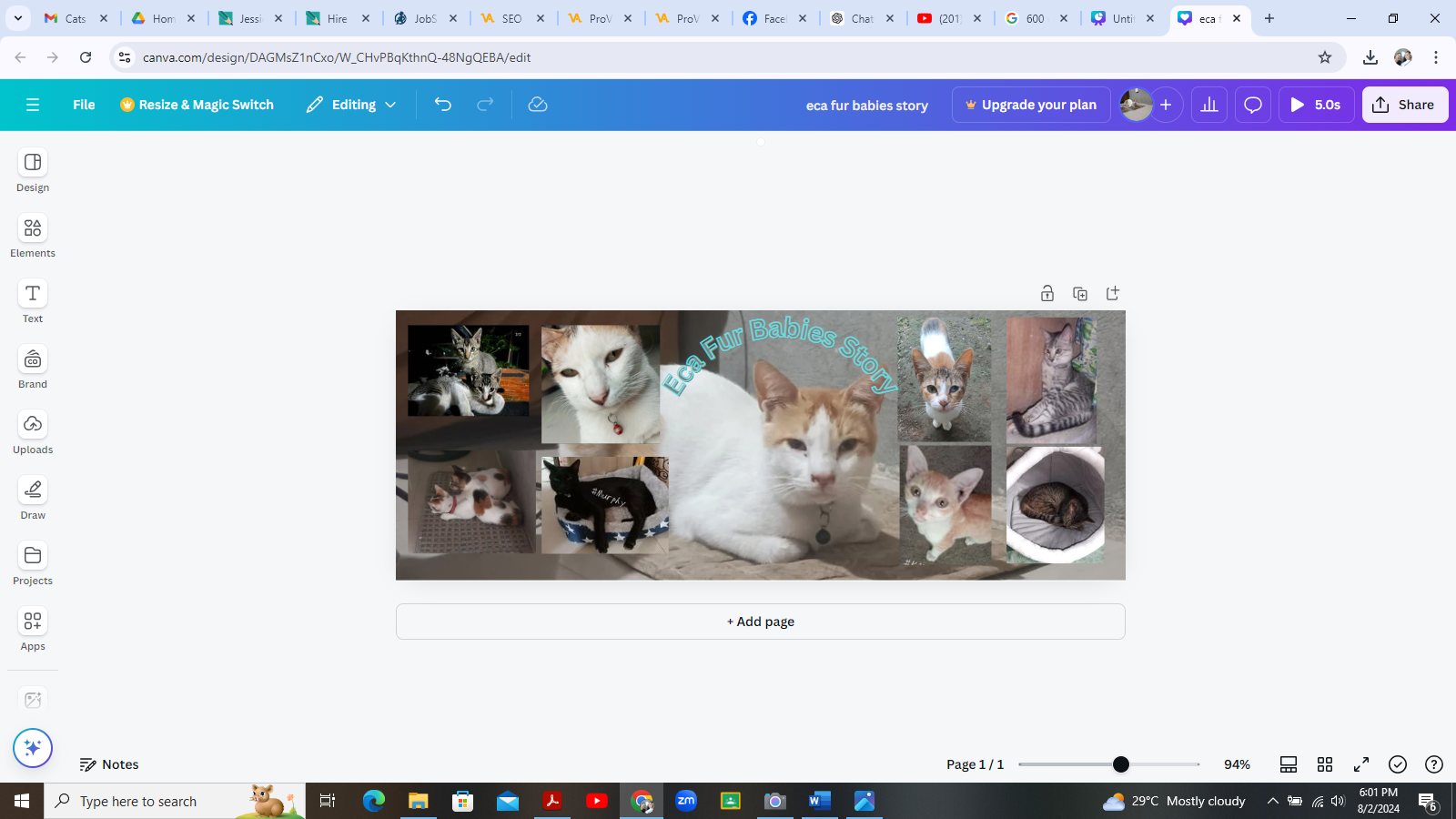Open the Text panel

33,302
